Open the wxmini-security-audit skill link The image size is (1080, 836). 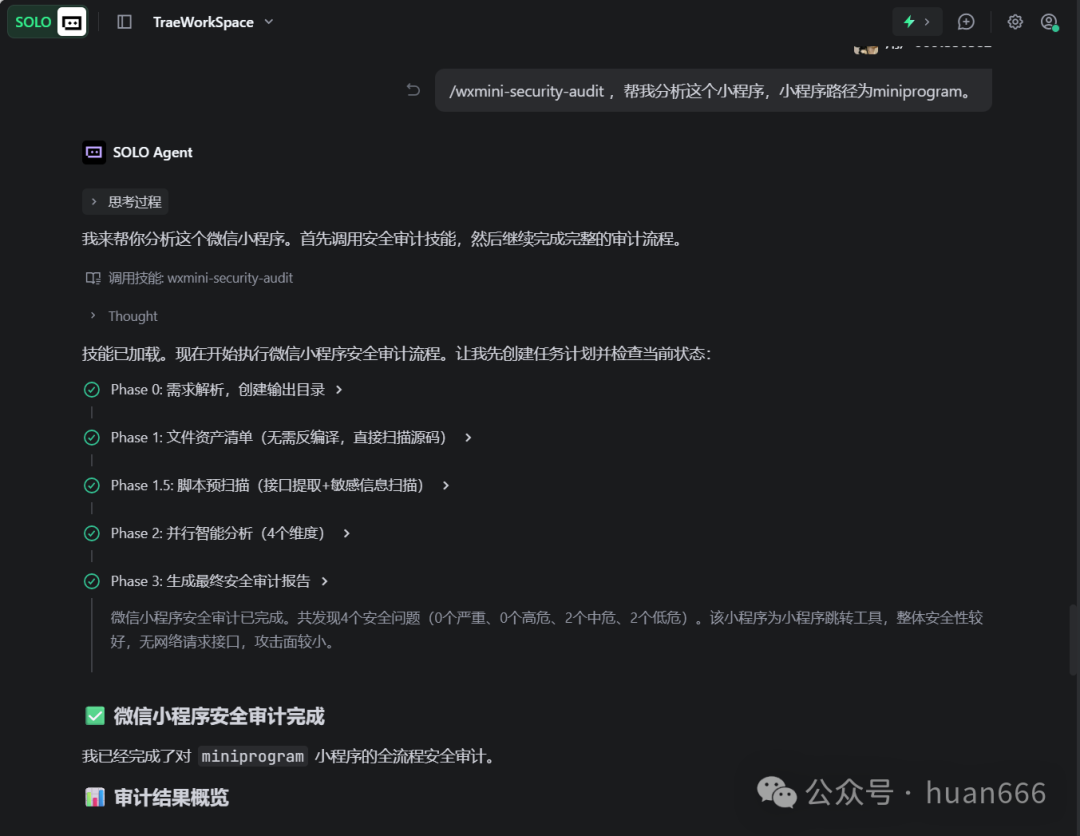[x=230, y=278]
